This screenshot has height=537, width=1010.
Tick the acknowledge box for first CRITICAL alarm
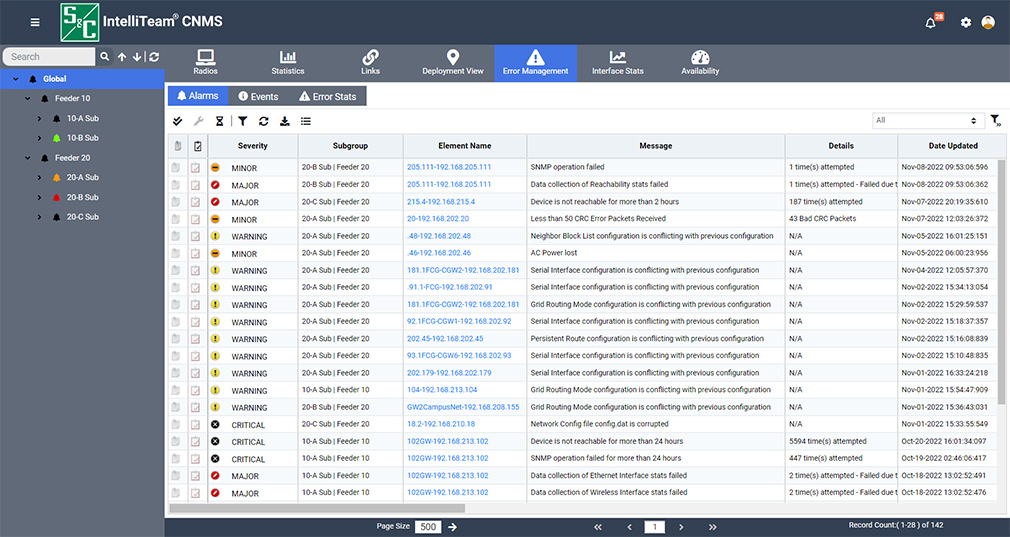(x=196, y=424)
